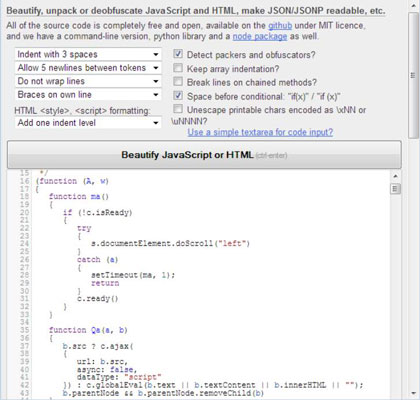Open the Indent with 3 spaces dropdown

(88, 54)
